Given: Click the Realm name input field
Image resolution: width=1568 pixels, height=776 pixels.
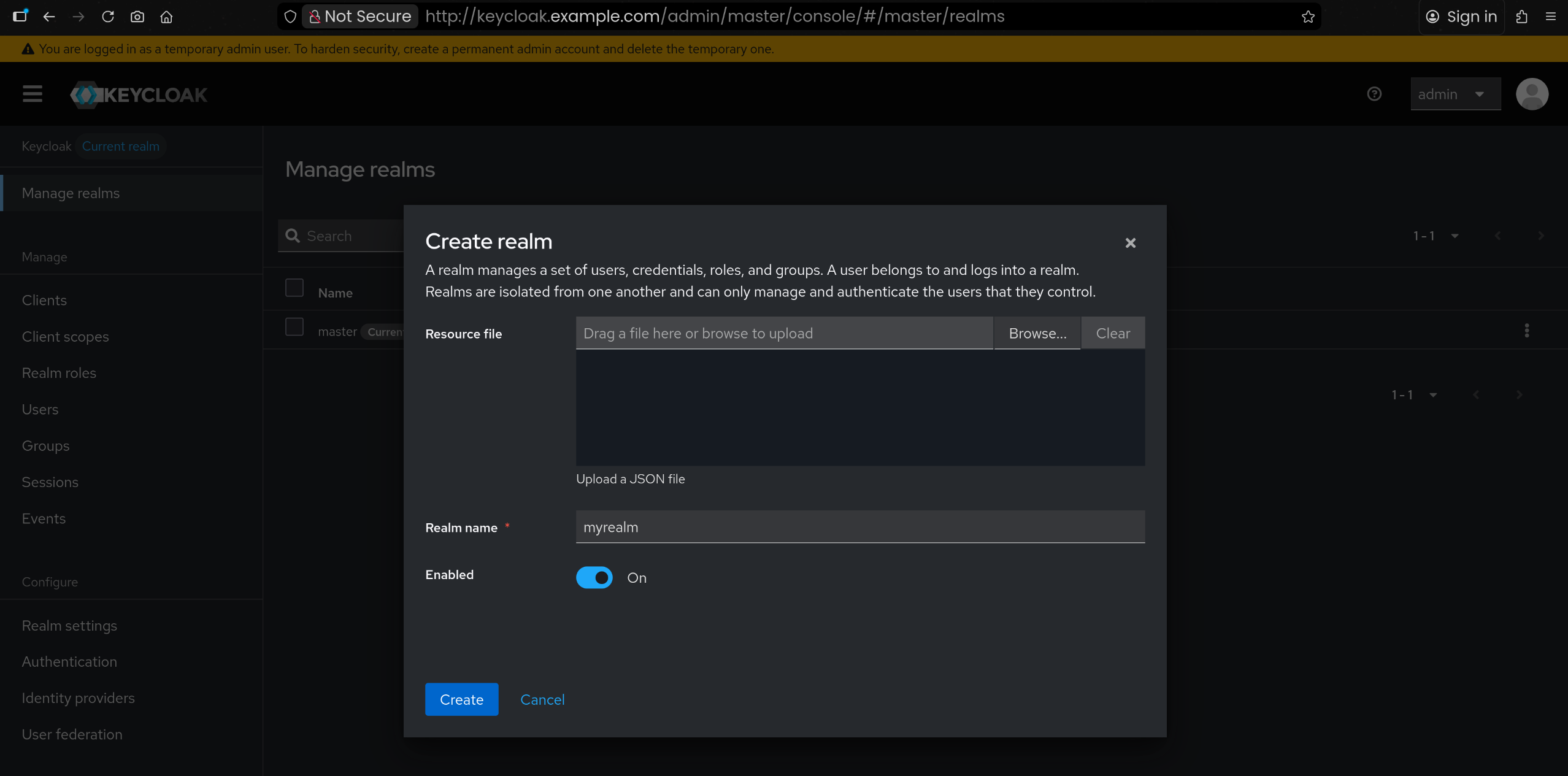Looking at the screenshot, I should [859, 527].
